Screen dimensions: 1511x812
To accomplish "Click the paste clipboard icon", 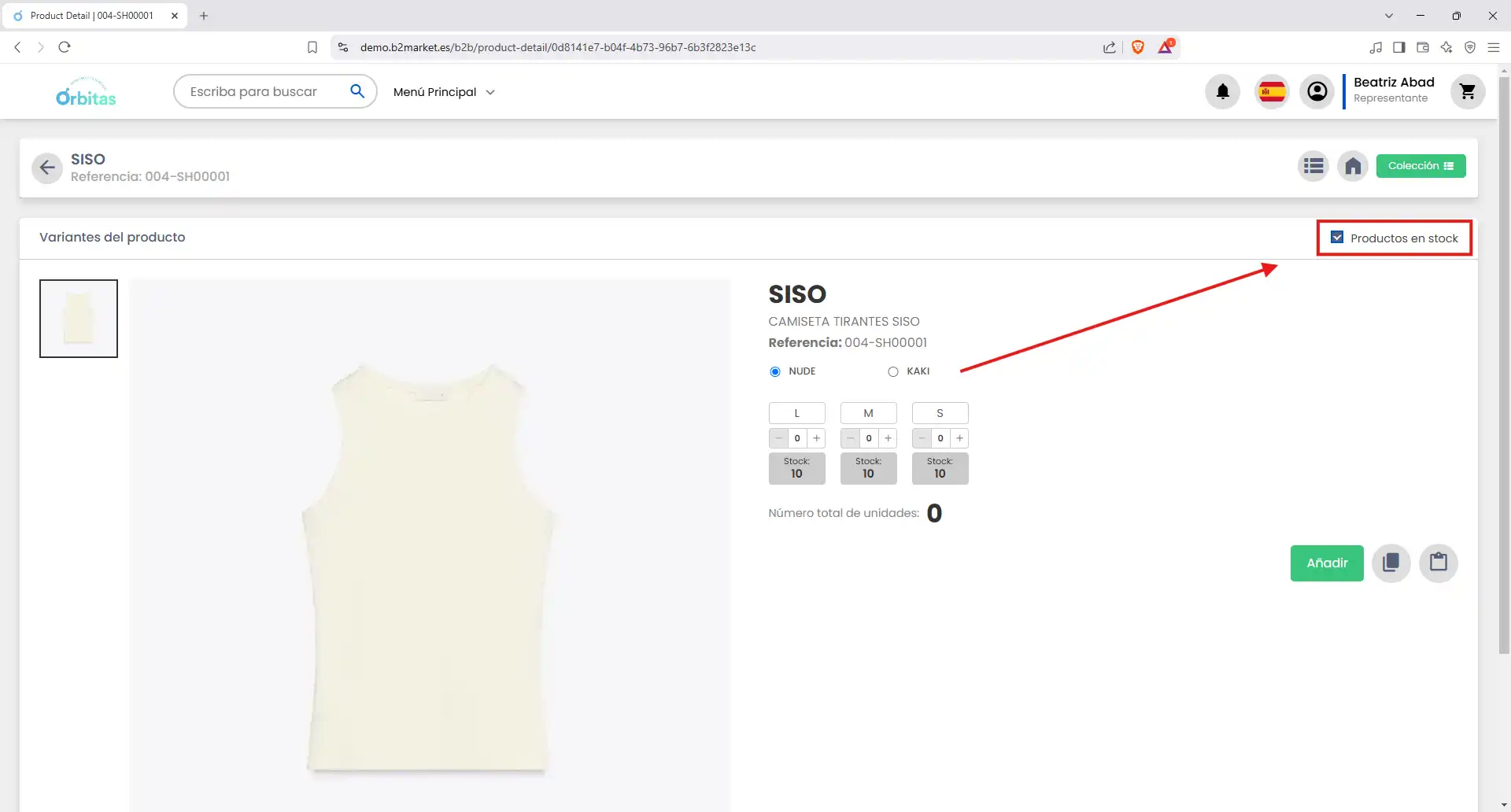I will 1438,563.
